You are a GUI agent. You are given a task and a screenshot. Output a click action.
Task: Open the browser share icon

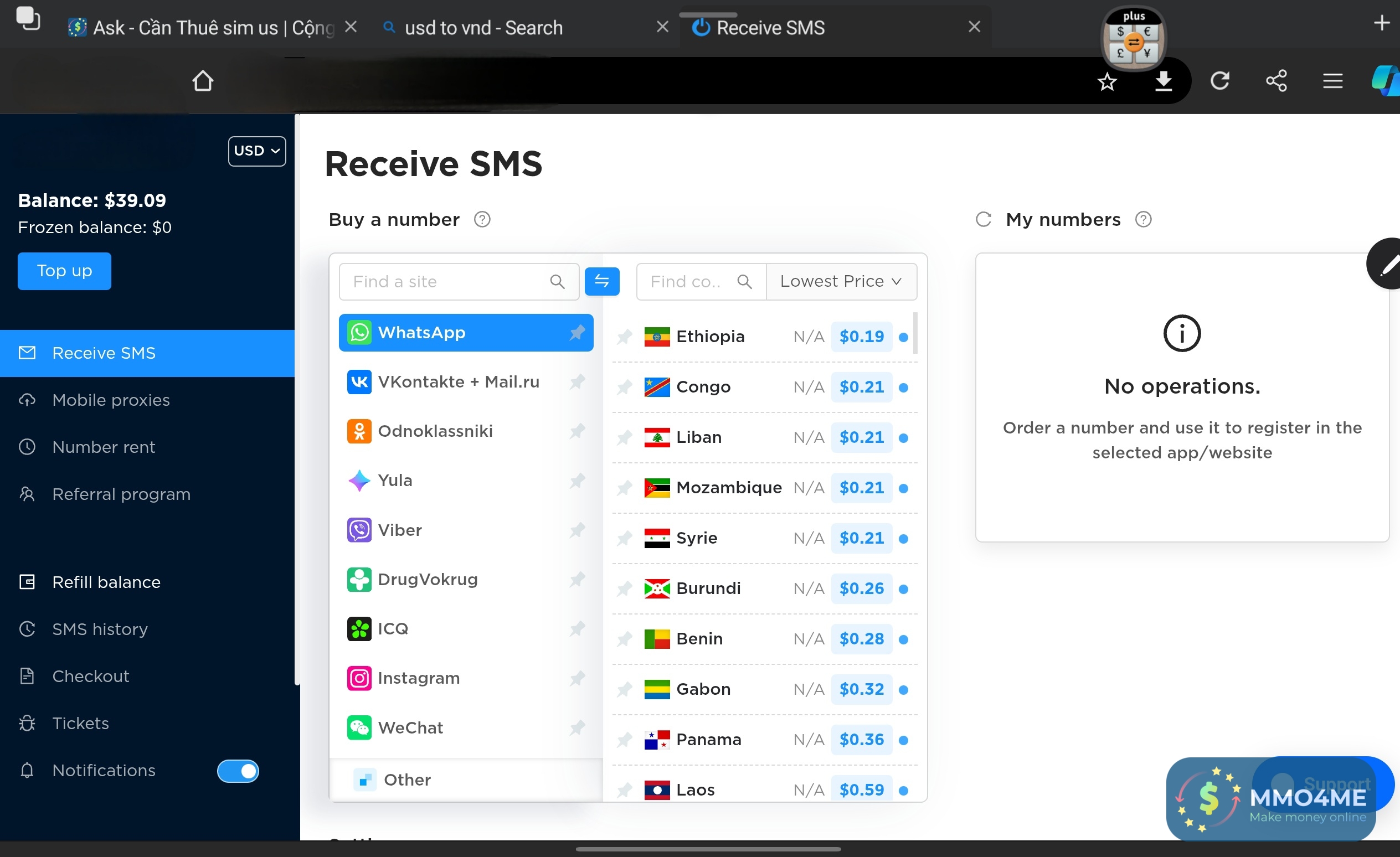[x=1276, y=81]
